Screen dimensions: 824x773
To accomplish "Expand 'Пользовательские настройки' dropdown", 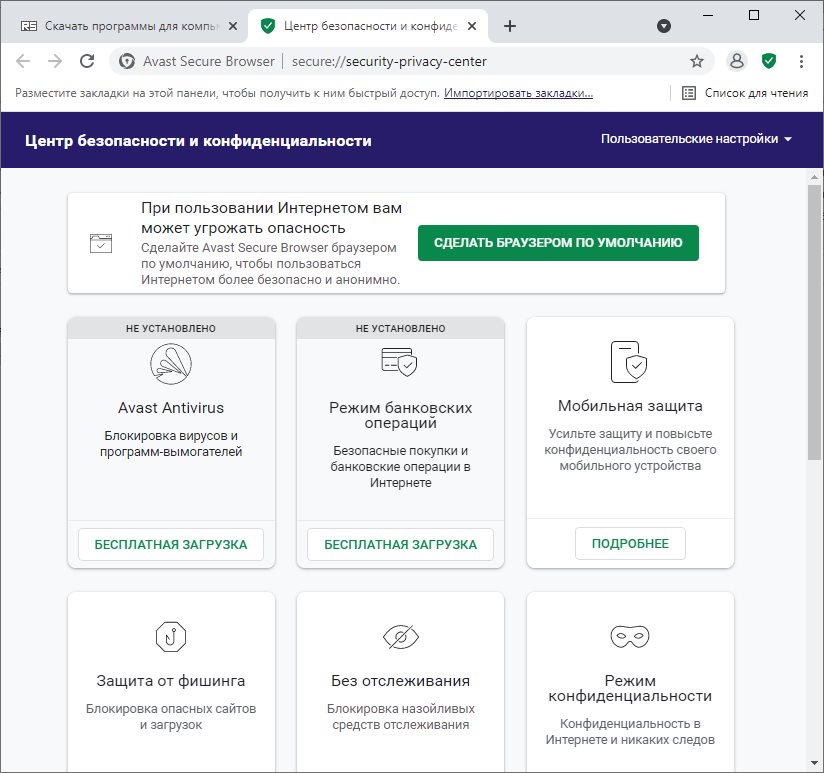I will pyautogui.click(x=696, y=139).
